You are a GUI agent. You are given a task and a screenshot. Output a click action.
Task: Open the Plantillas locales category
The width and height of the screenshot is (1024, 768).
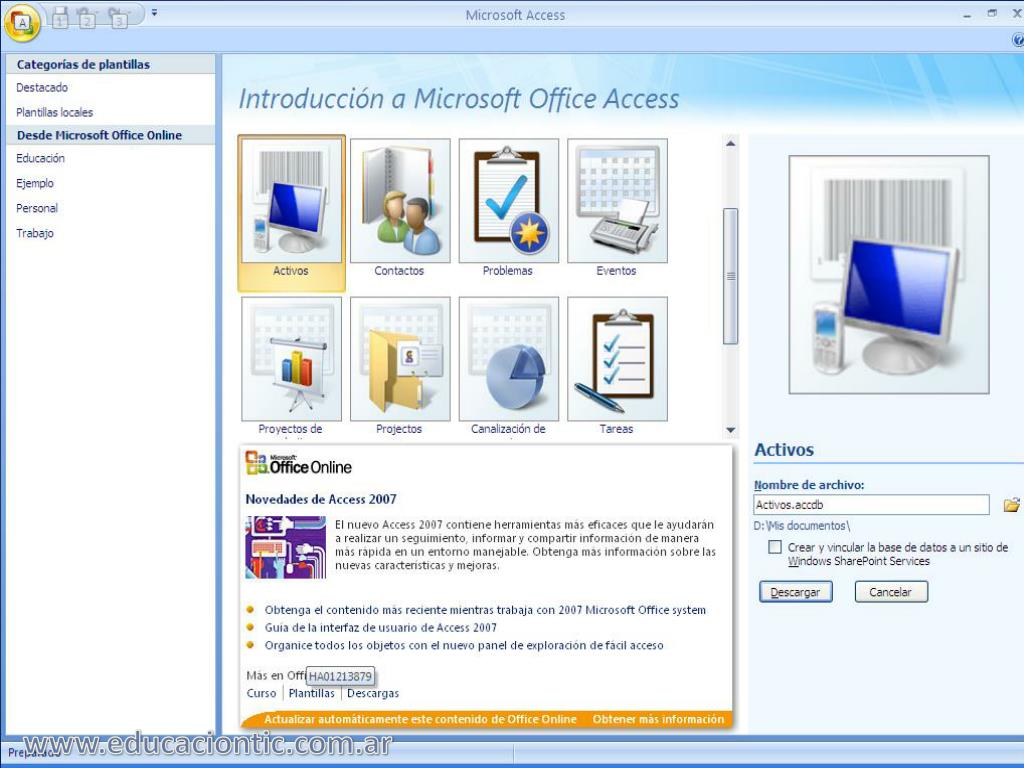[x=55, y=112]
